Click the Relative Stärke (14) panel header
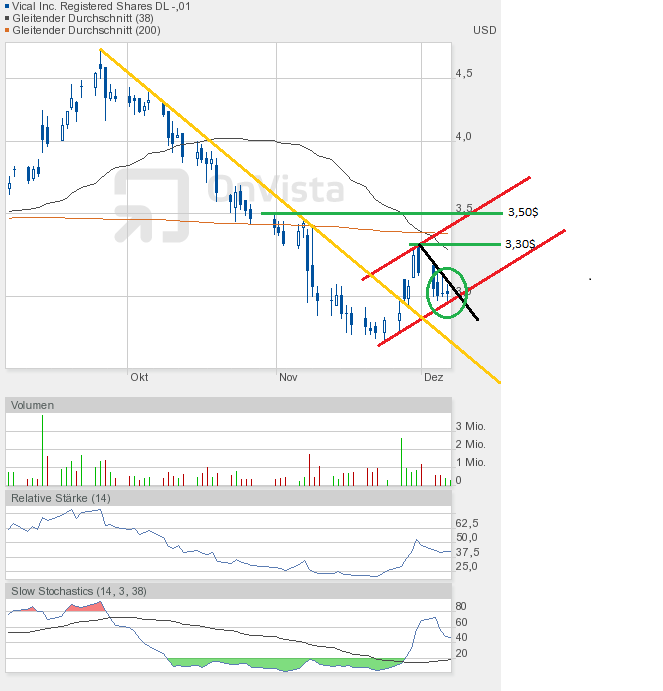663x691 pixels. (228, 498)
